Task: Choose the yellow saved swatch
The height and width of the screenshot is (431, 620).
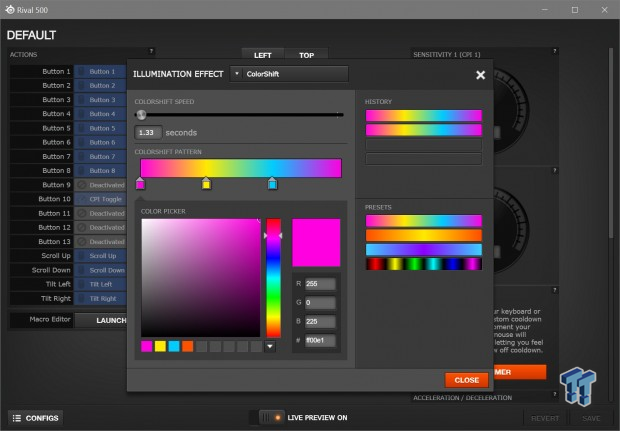Action: [160, 346]
